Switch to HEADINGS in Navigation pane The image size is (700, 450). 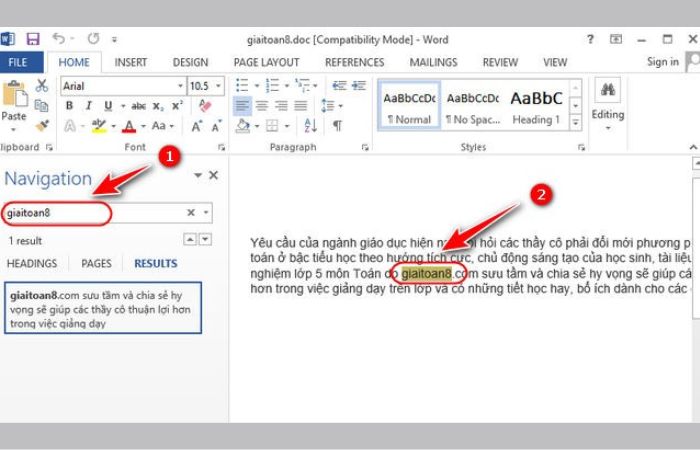click(x=32, y=263)
